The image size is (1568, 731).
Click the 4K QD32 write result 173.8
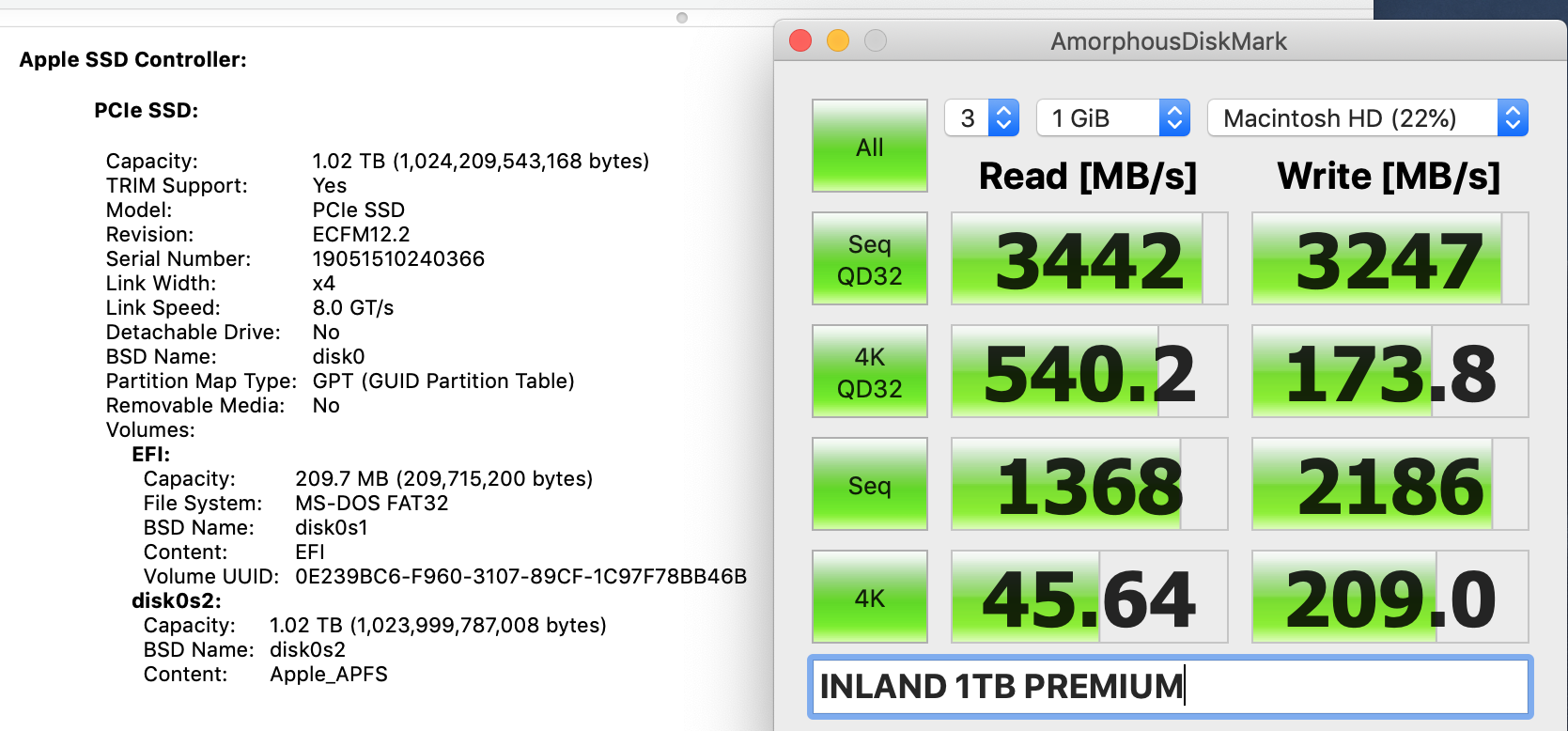1390,371
